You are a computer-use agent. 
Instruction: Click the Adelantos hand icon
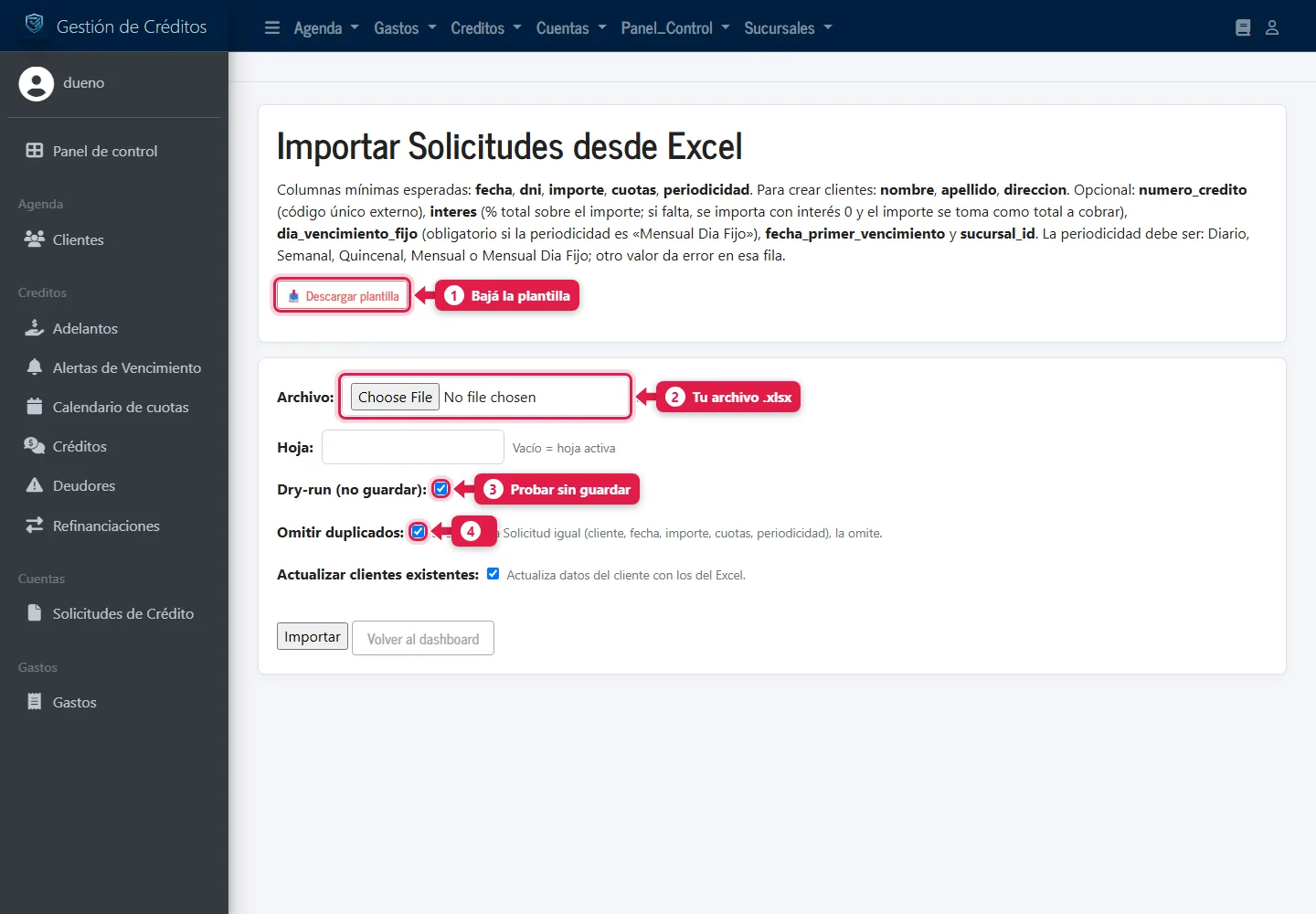(x=35, y=328)
